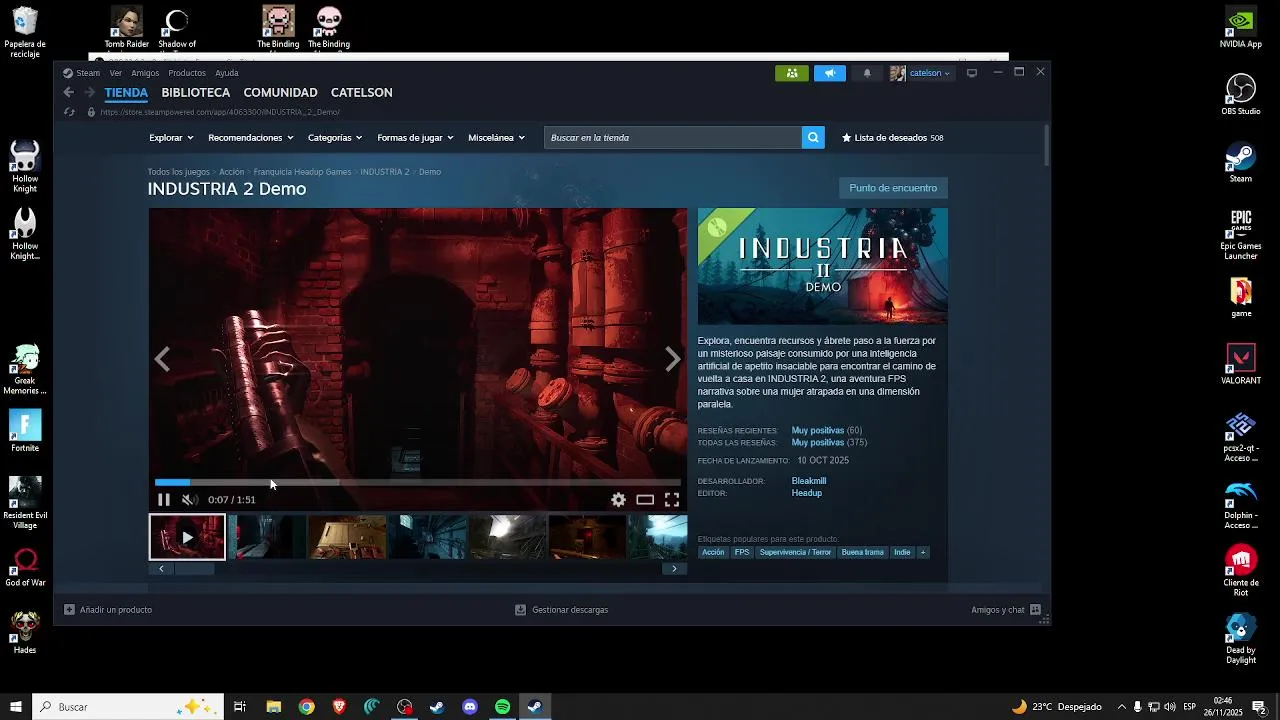
Task: Open Supervivencia / Terror tag
Action: [x=795, y=552]
